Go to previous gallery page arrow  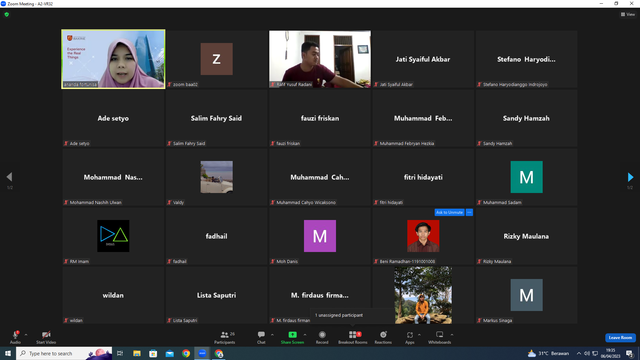tap(9, 177)
